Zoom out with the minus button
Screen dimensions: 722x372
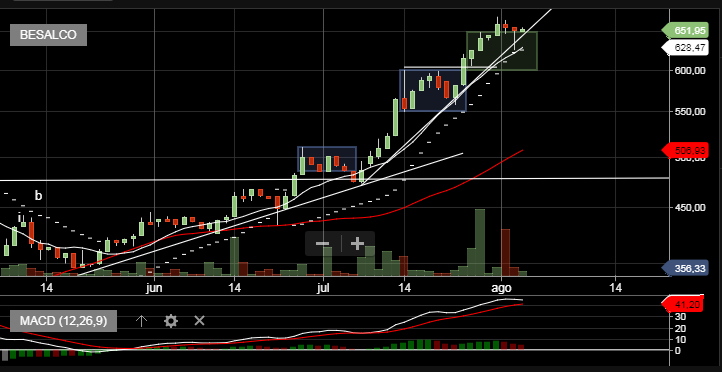pos(322,244)
